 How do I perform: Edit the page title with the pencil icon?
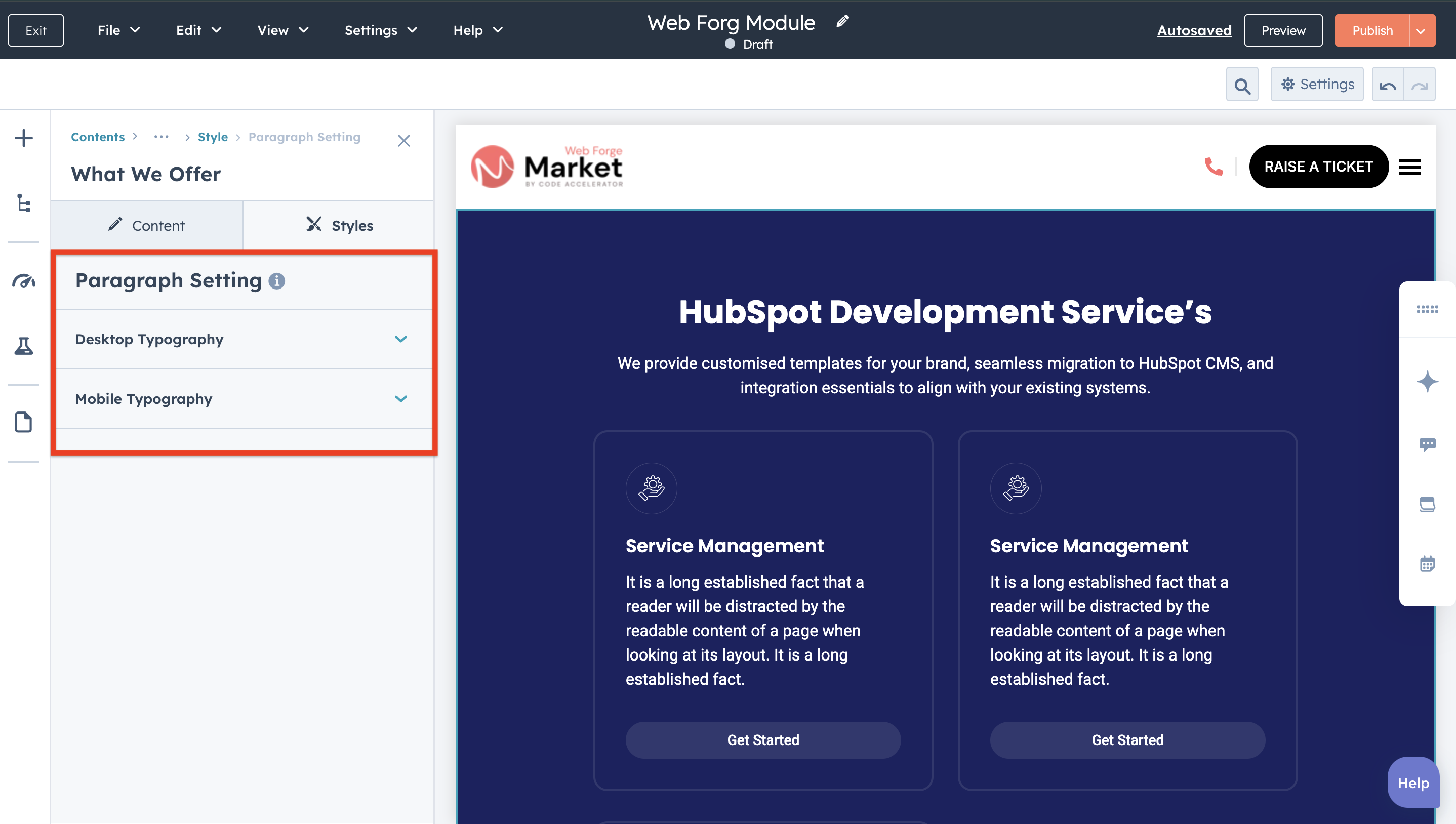click(842, 21)
